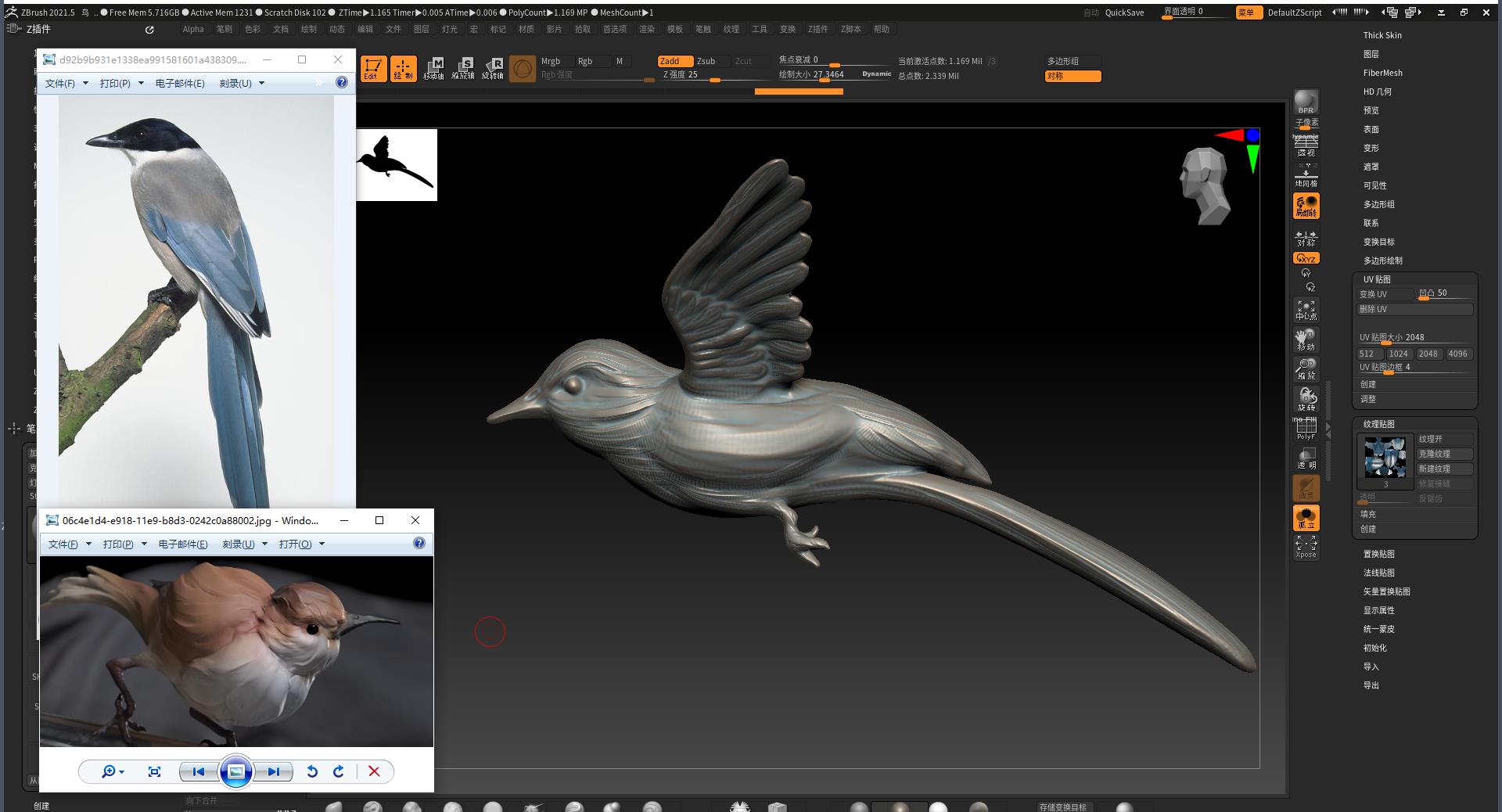The image size is (1502, 812).
Task: Click the texture map thumbnail preview
Action: (x=1385, y=458)
